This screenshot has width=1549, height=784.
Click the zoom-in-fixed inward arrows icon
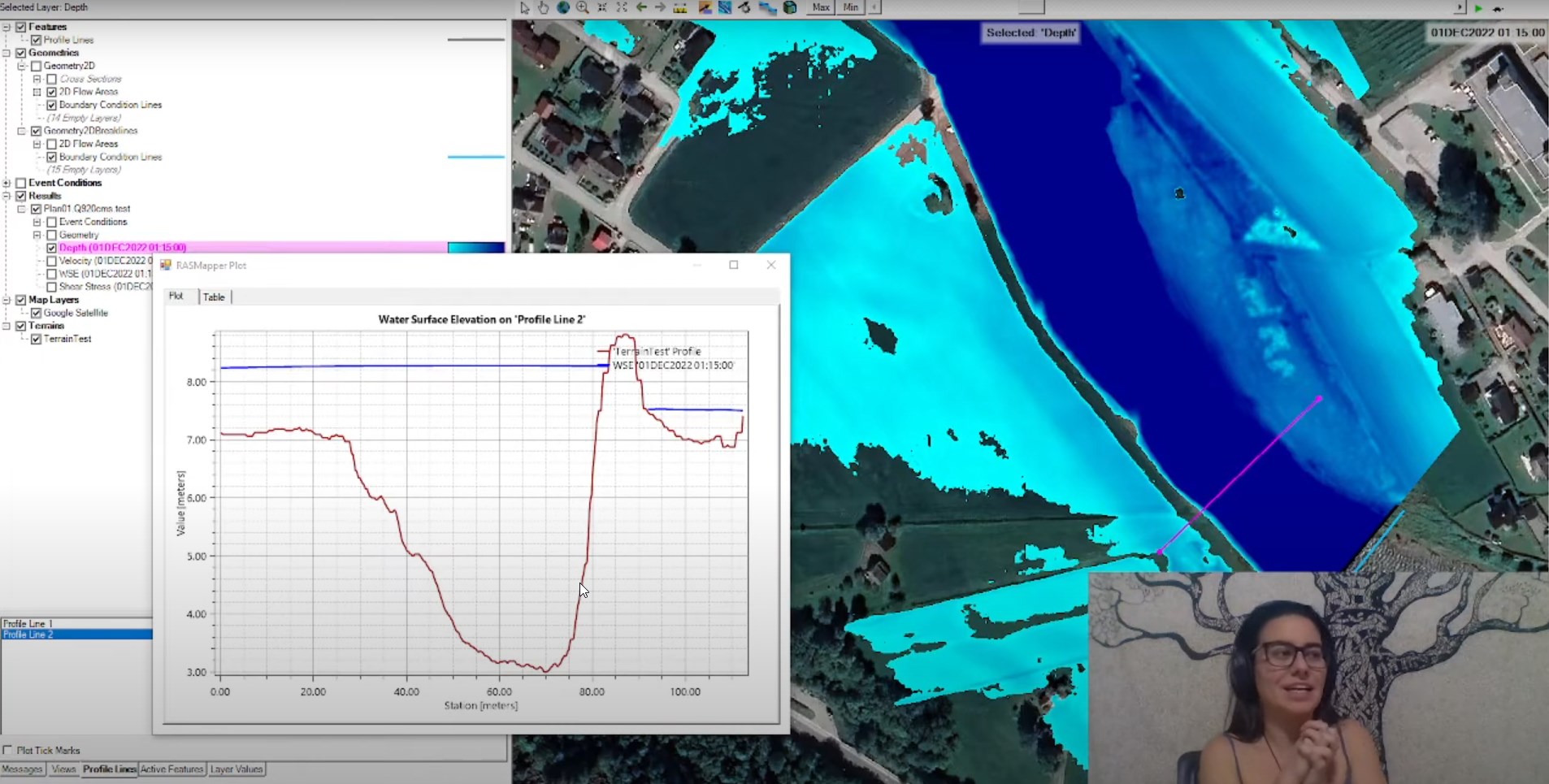(602, 7)
